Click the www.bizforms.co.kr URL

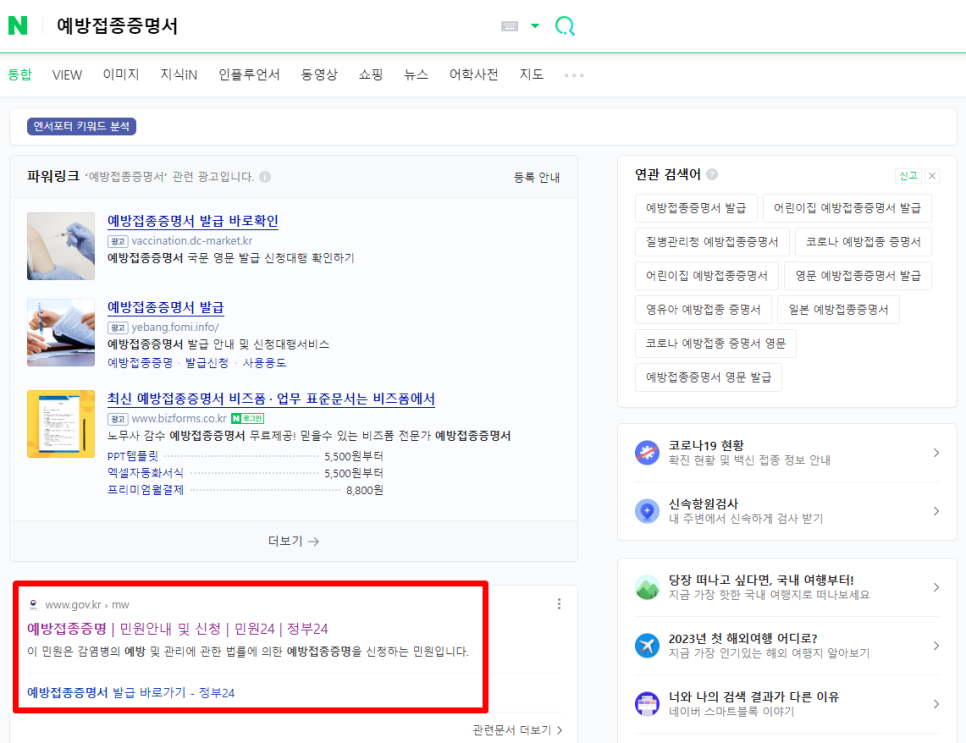[x=179, y=418]
